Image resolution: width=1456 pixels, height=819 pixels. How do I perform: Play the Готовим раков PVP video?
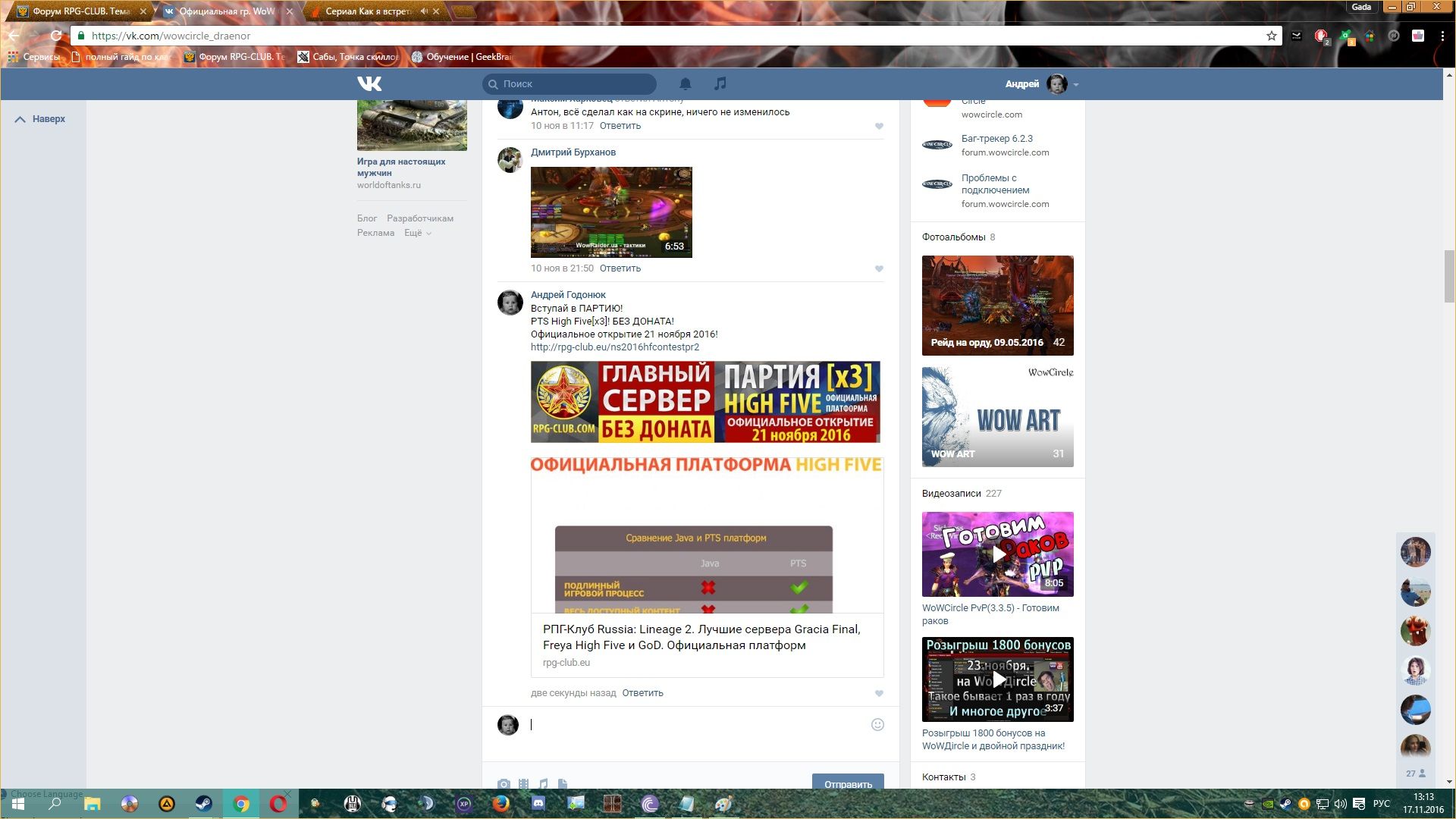(x=998, y=554)
